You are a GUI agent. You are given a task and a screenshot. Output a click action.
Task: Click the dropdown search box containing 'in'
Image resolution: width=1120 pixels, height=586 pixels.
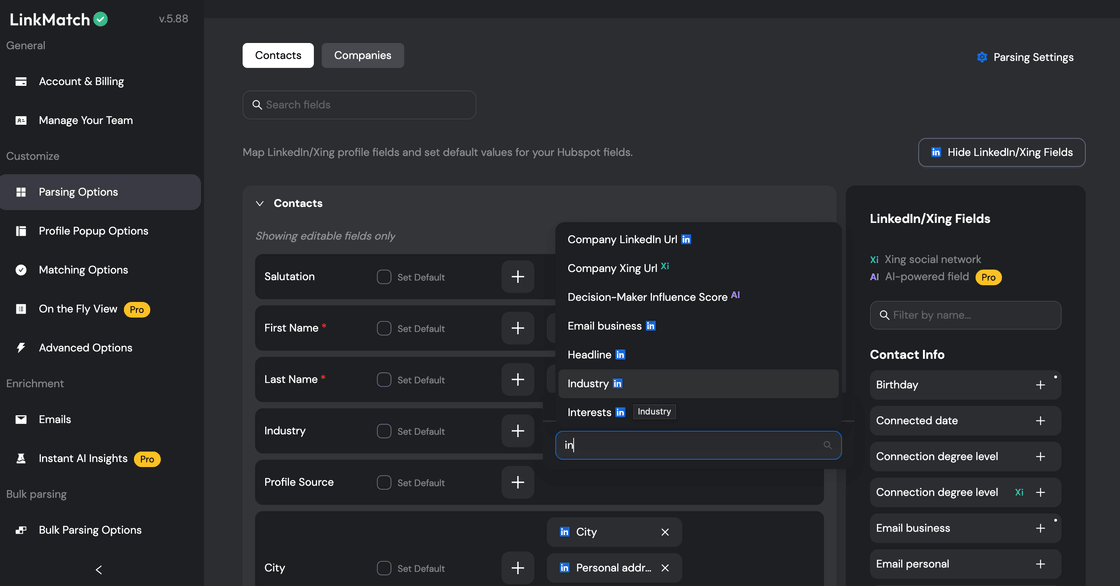tap(698, 445)
